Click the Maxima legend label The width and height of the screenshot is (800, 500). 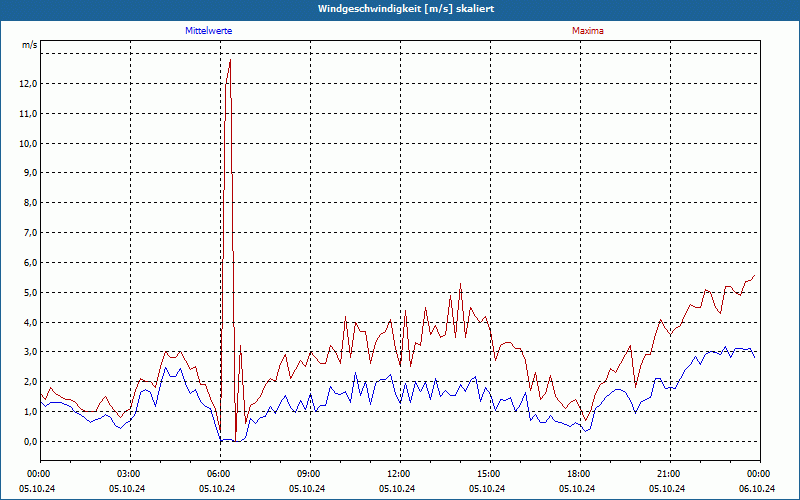[587, 31]
